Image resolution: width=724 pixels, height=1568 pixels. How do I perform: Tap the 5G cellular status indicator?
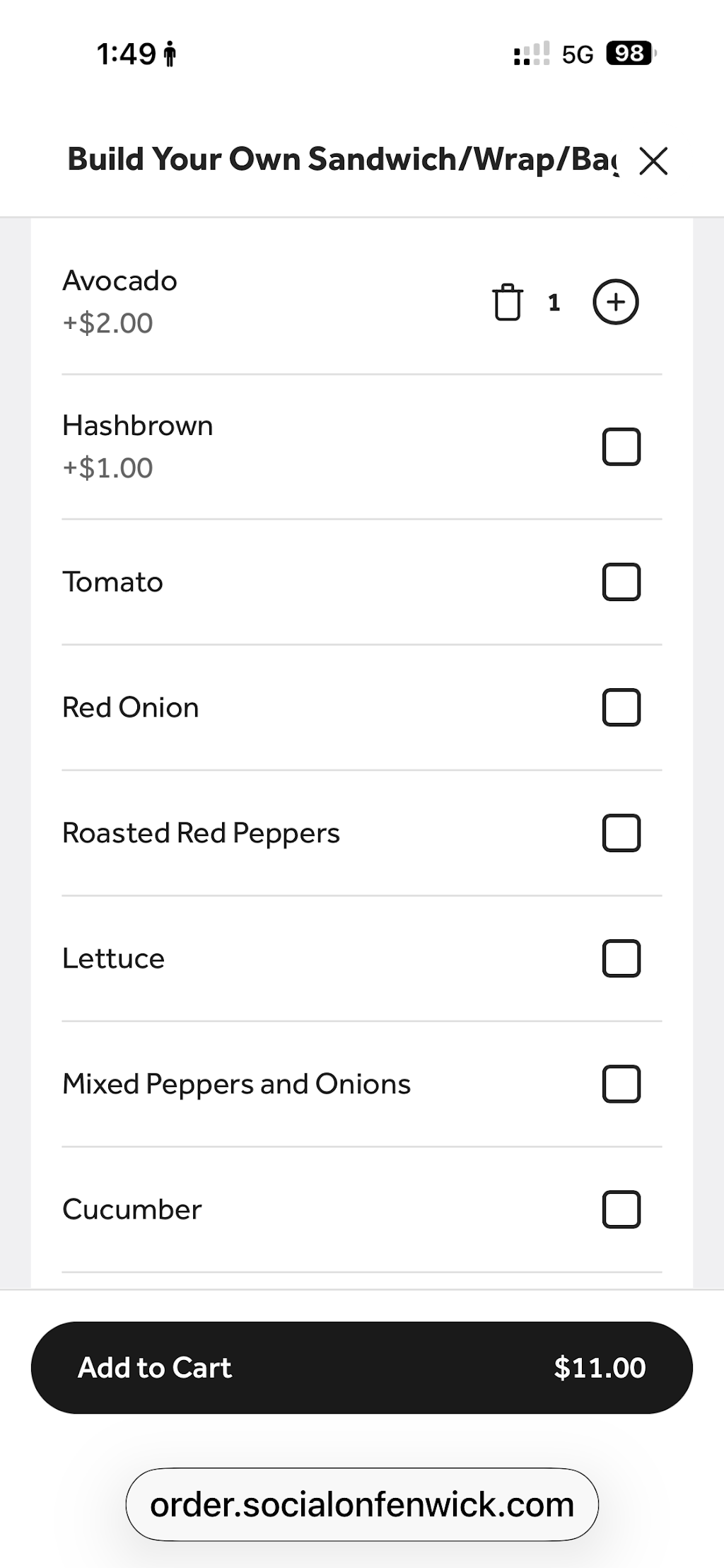(577, 54)
